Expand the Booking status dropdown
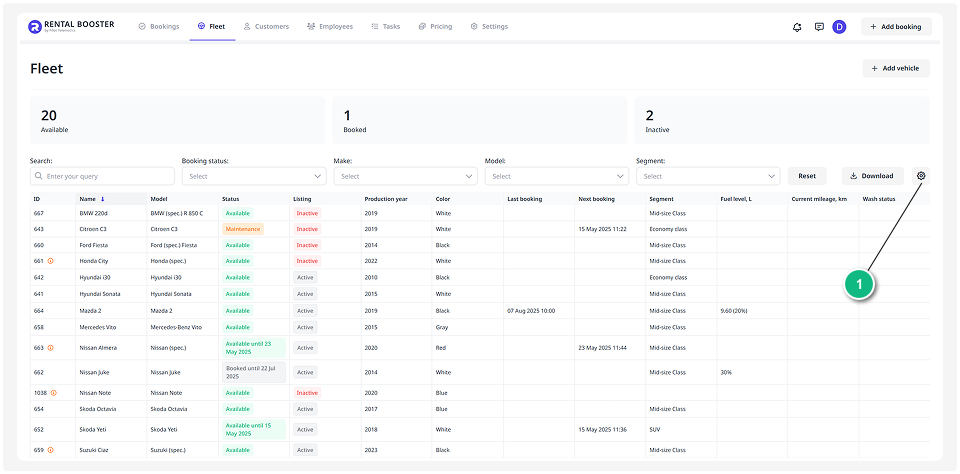 tap(253, 176)
